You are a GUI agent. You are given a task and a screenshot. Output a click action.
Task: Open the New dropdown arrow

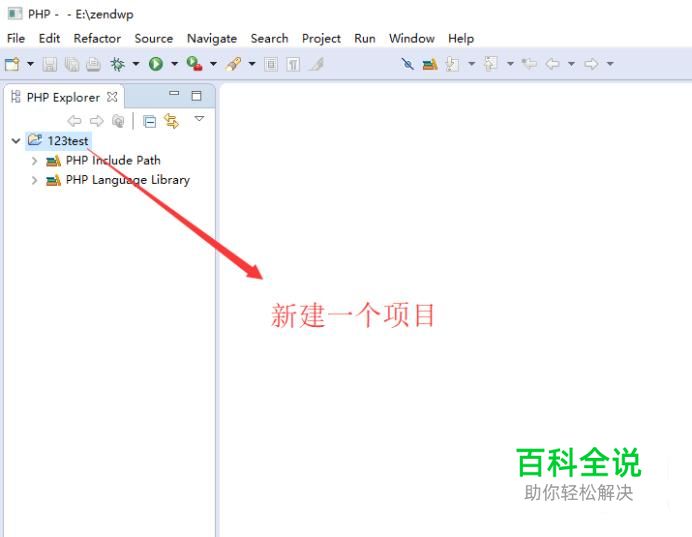pos(30,64)
